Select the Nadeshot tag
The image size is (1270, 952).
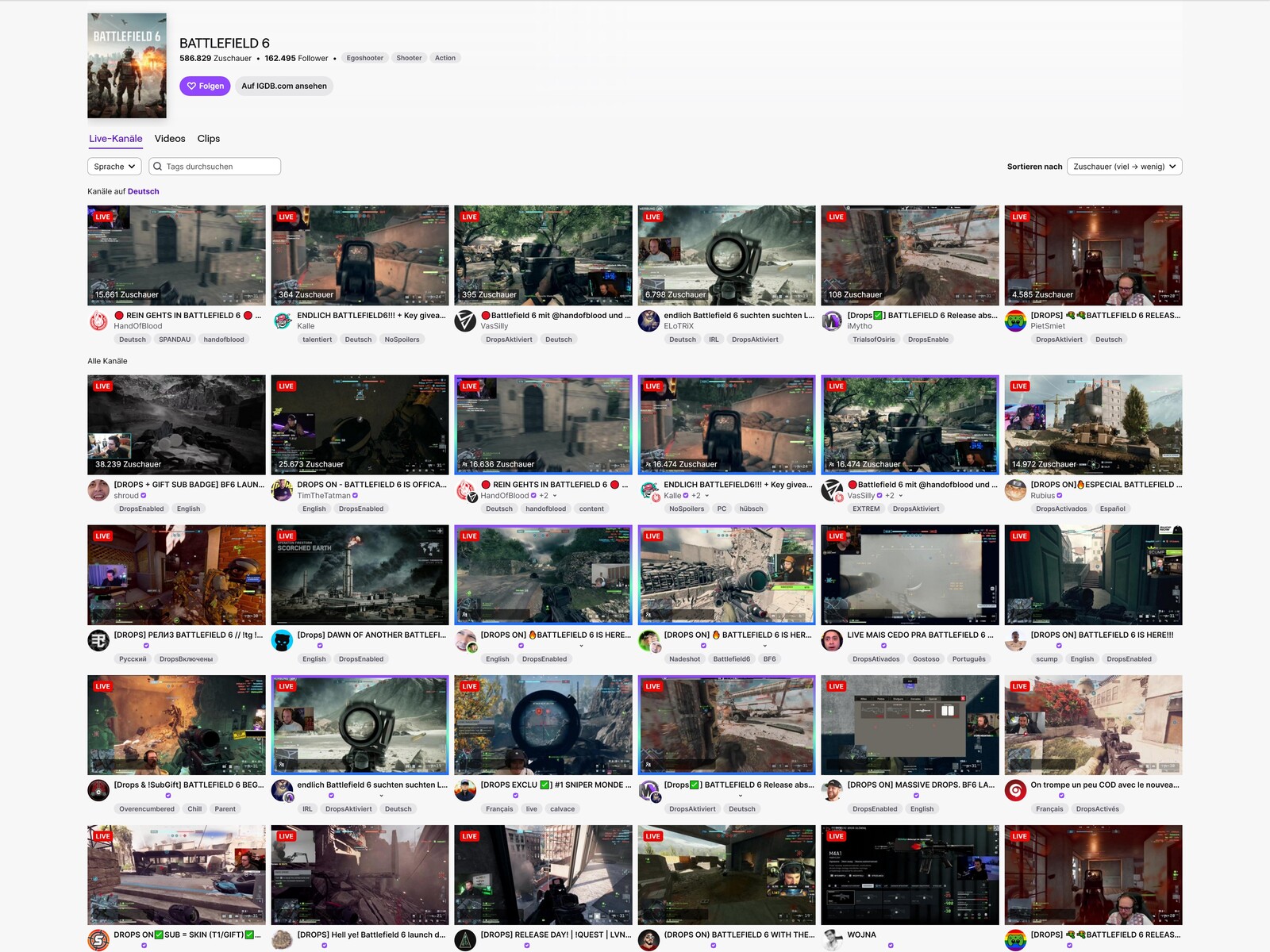pyautogui.click(x=685, y=659)
